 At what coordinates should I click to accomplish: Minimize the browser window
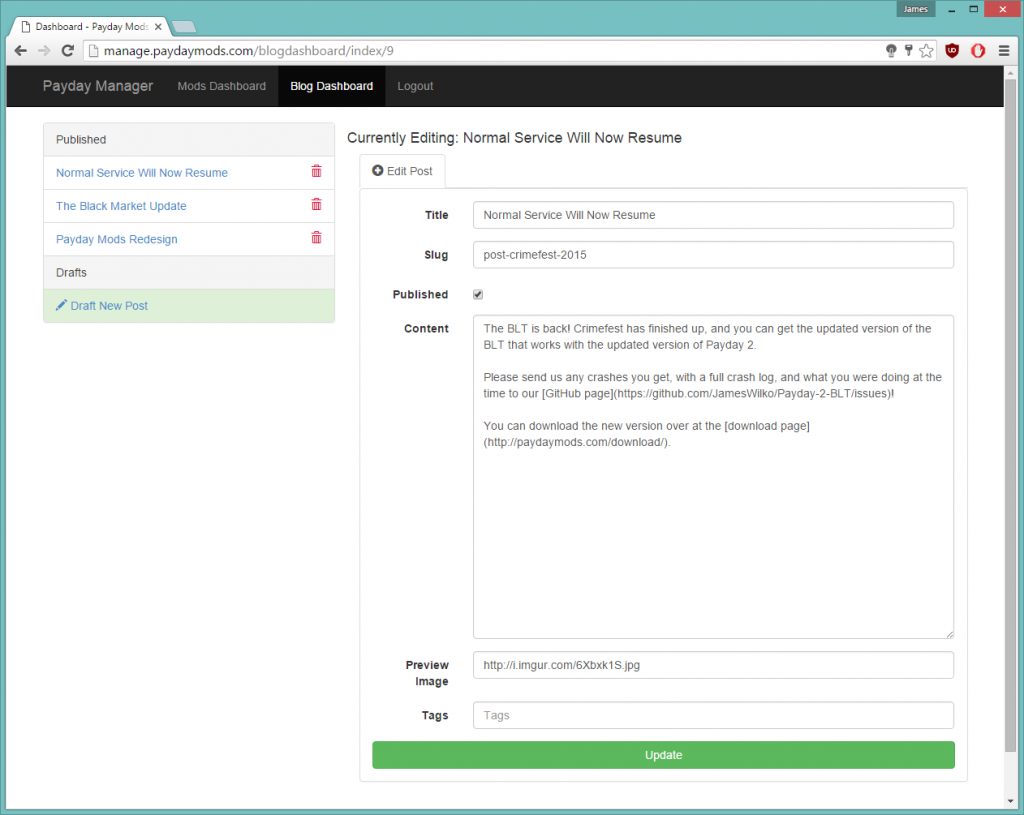[952, 9]
